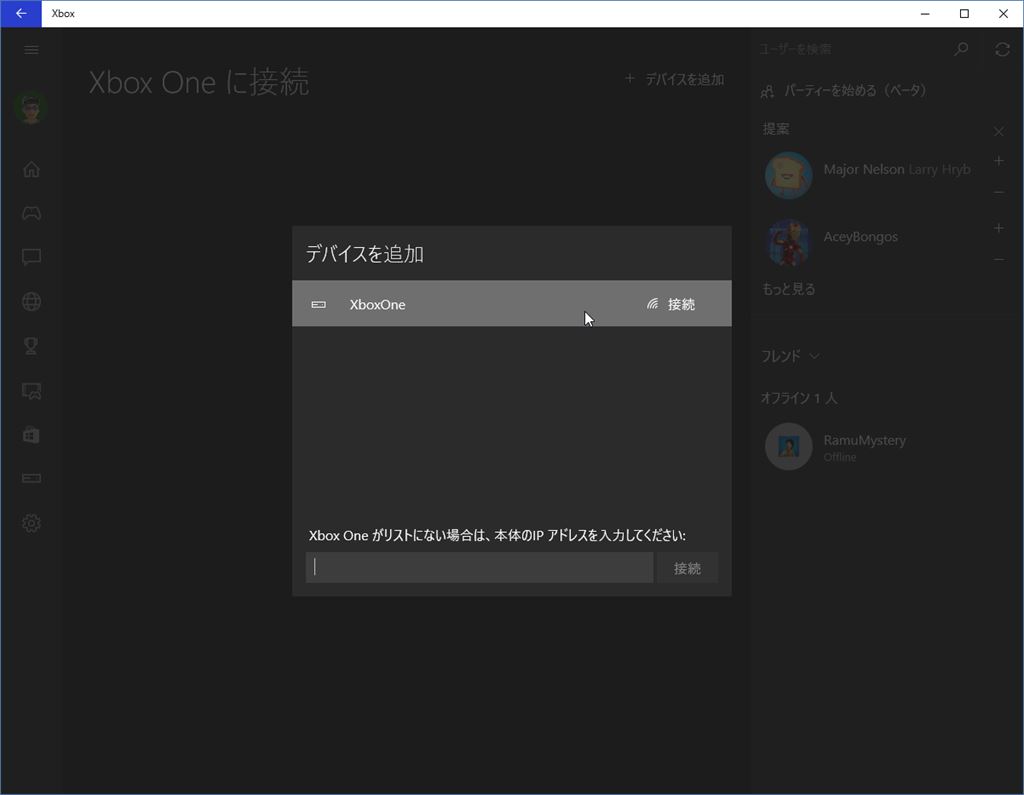Open the profile avatar in the sidebar
The image size is (1024, 795).
pyautogui.click(x=31, y=108)
